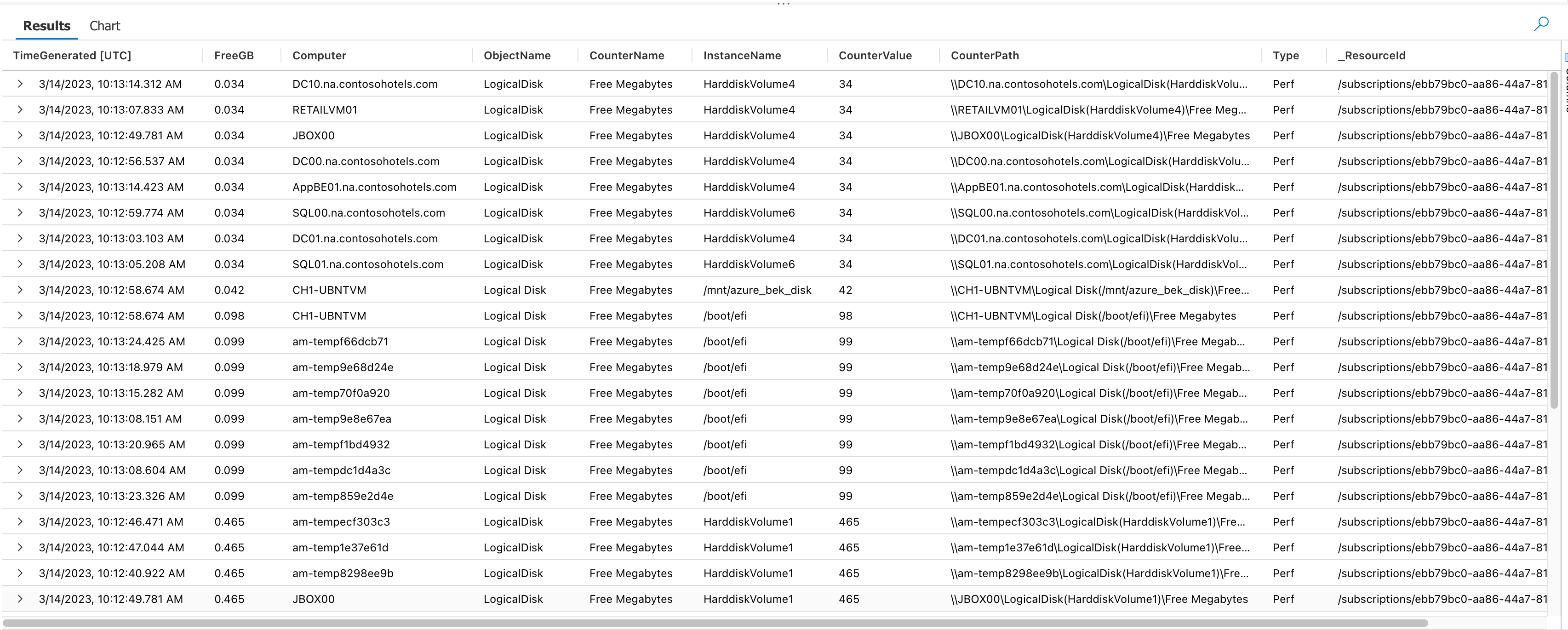Sort by _ResourceId column header

[1371, 55]
